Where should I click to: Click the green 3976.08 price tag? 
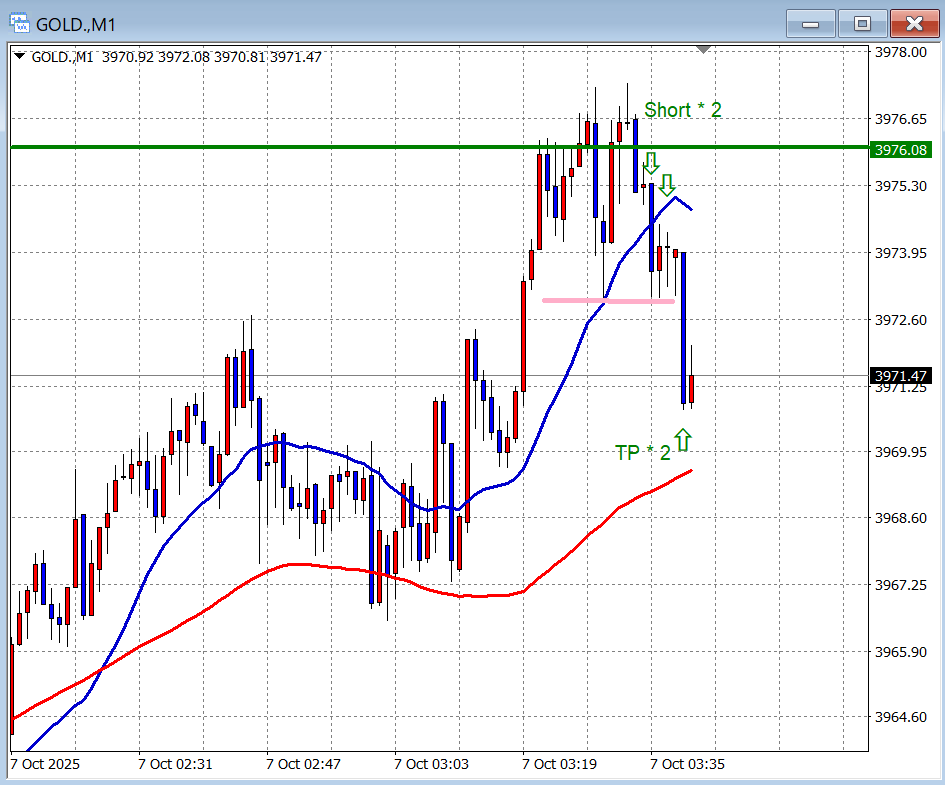point(901,150)
